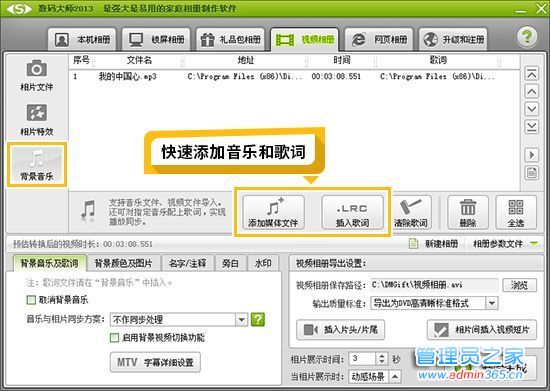Select the 视频相册 tab
This screenshot has width=550, height=391.
(304, 39)
